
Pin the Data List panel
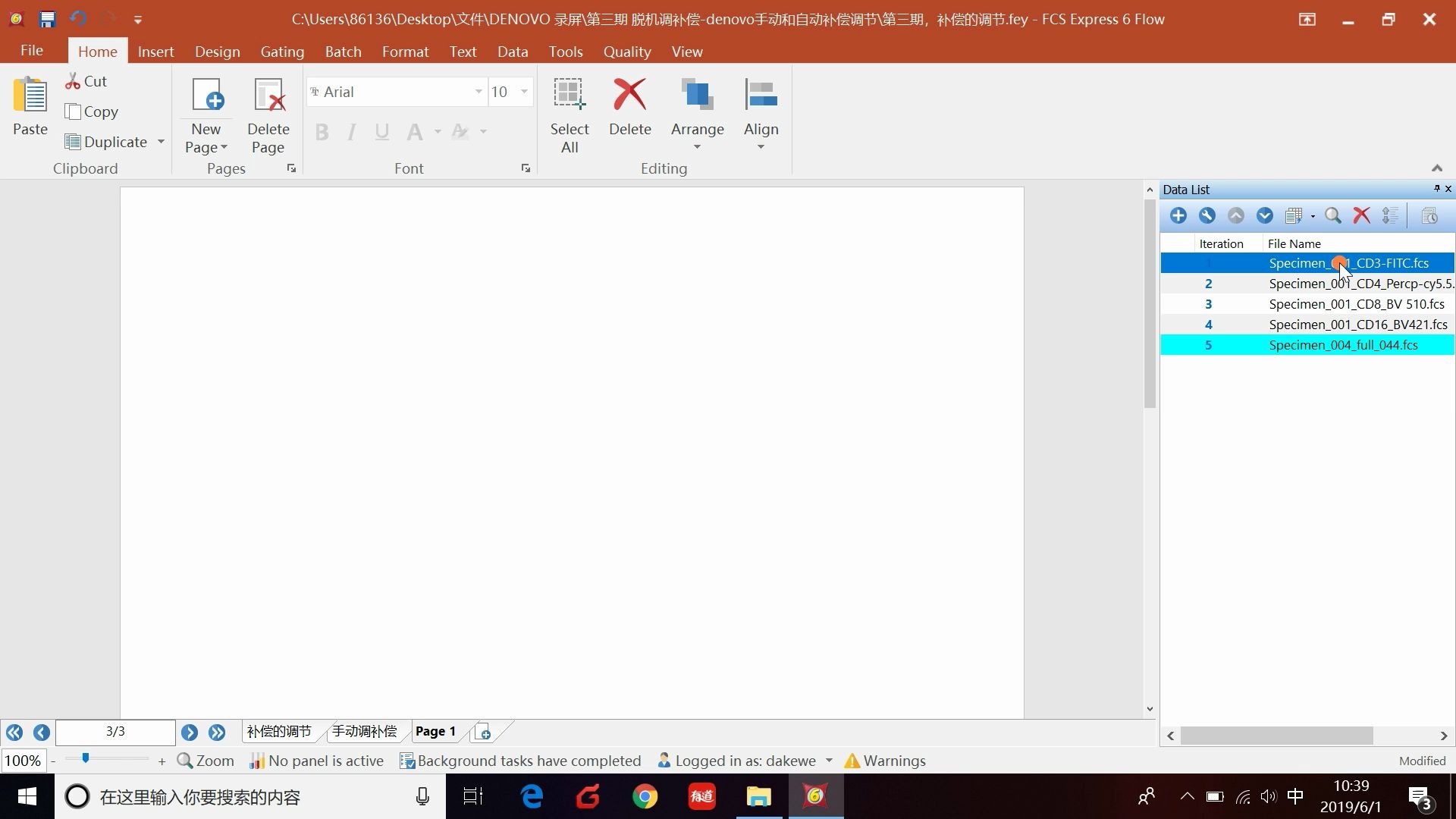1436,189
